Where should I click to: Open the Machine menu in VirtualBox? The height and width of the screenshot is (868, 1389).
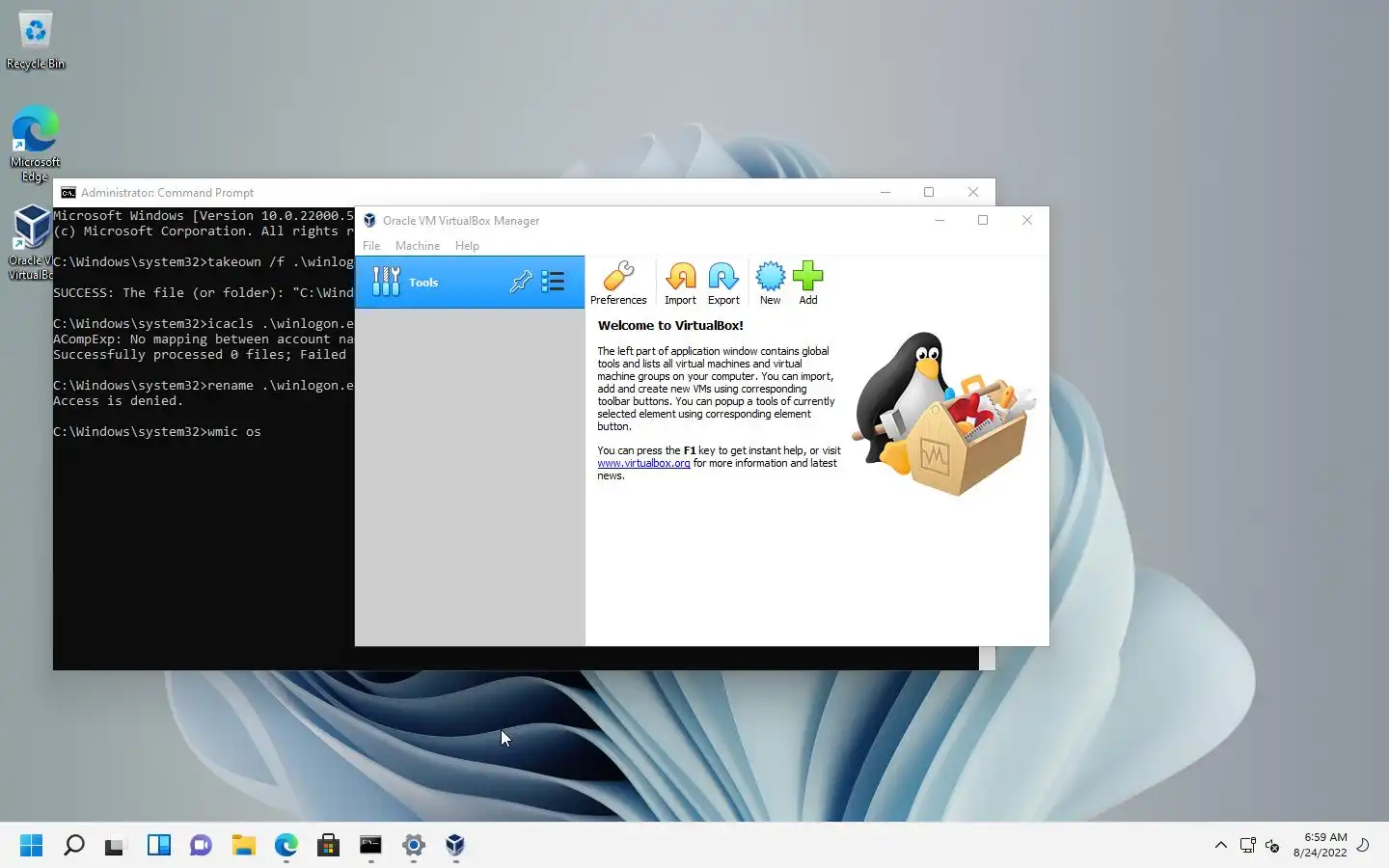click(418, 246)
